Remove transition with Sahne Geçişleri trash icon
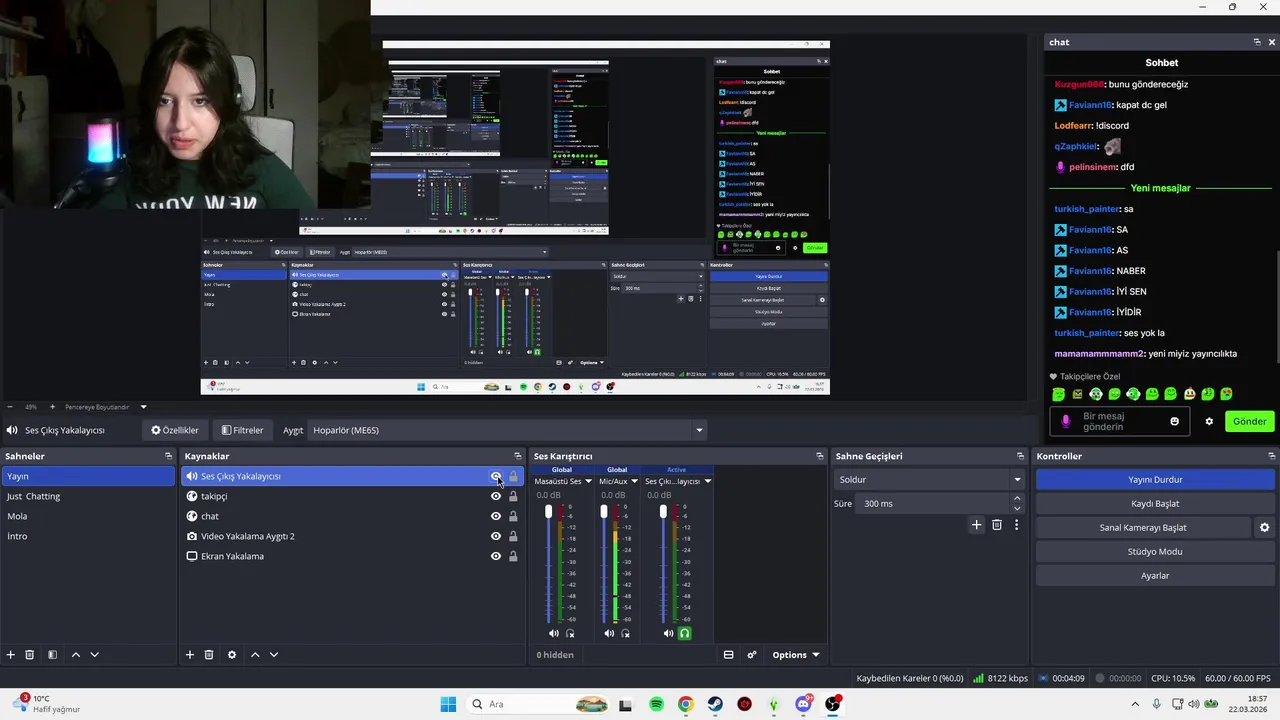1280x720 pixels. (x=997, y=525)
